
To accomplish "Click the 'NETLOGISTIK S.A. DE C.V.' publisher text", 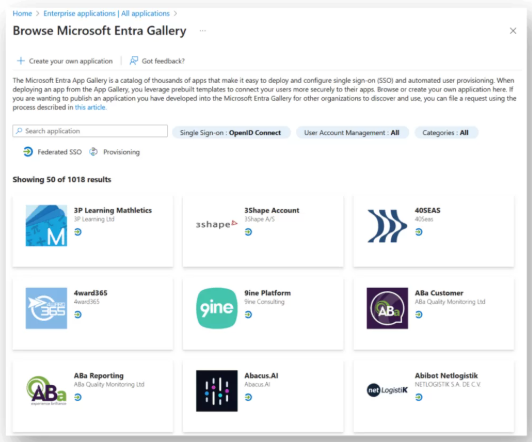I will [448, 384].
